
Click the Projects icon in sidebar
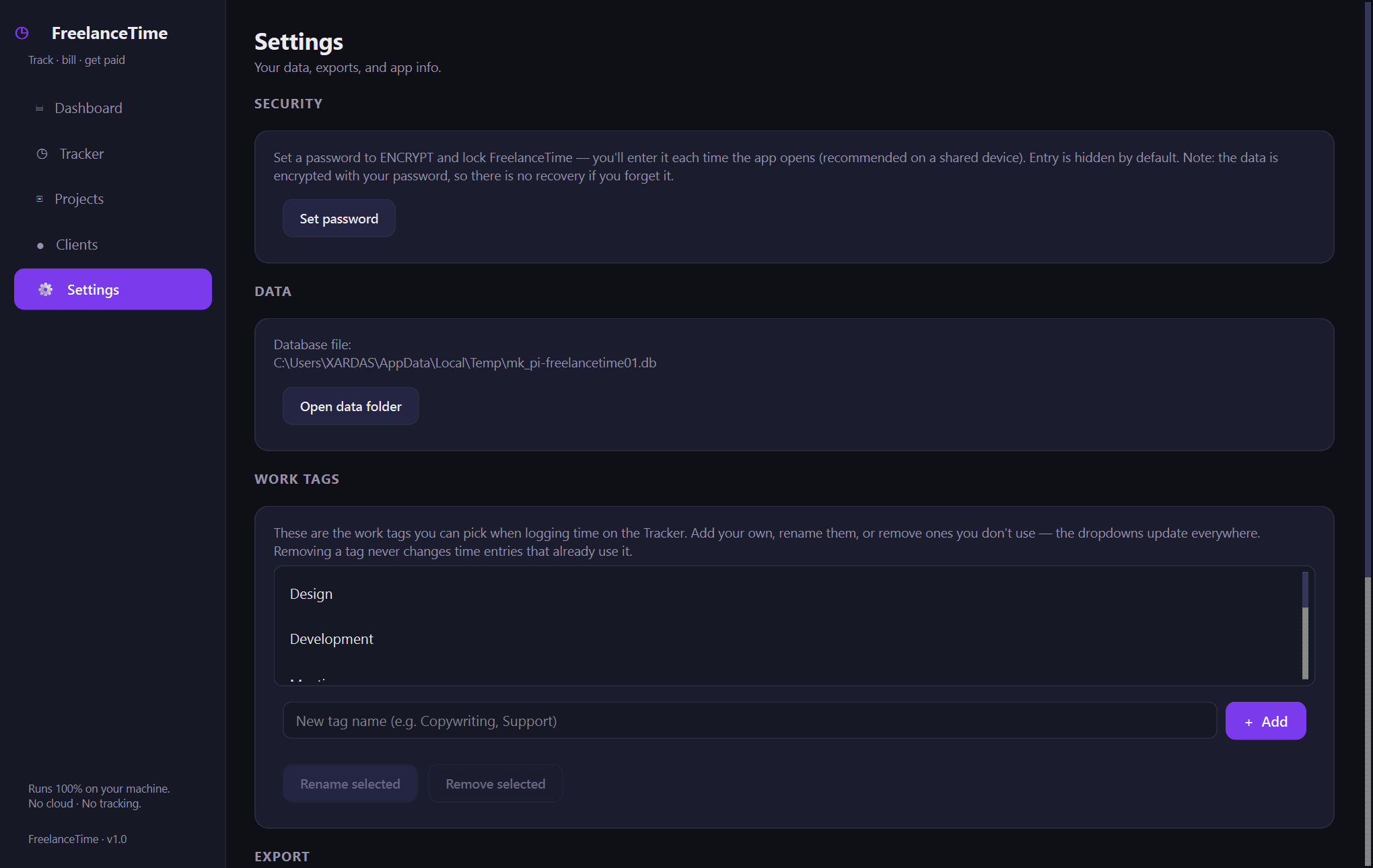[x=40, y=199]
